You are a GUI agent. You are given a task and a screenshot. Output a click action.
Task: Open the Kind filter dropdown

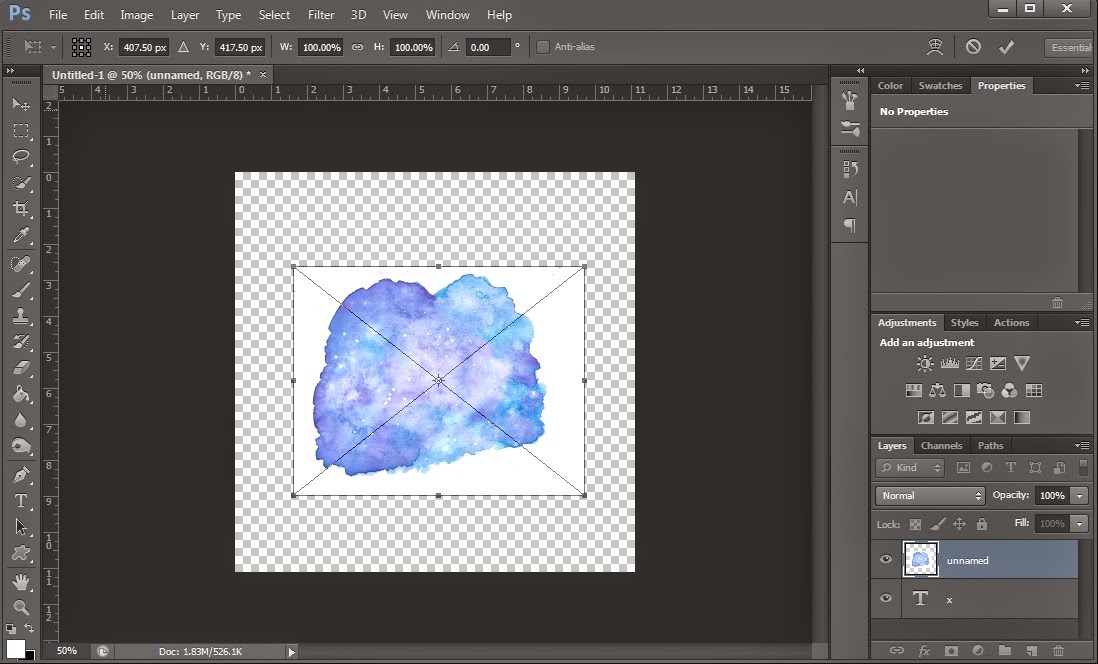(x=910, y=467)
